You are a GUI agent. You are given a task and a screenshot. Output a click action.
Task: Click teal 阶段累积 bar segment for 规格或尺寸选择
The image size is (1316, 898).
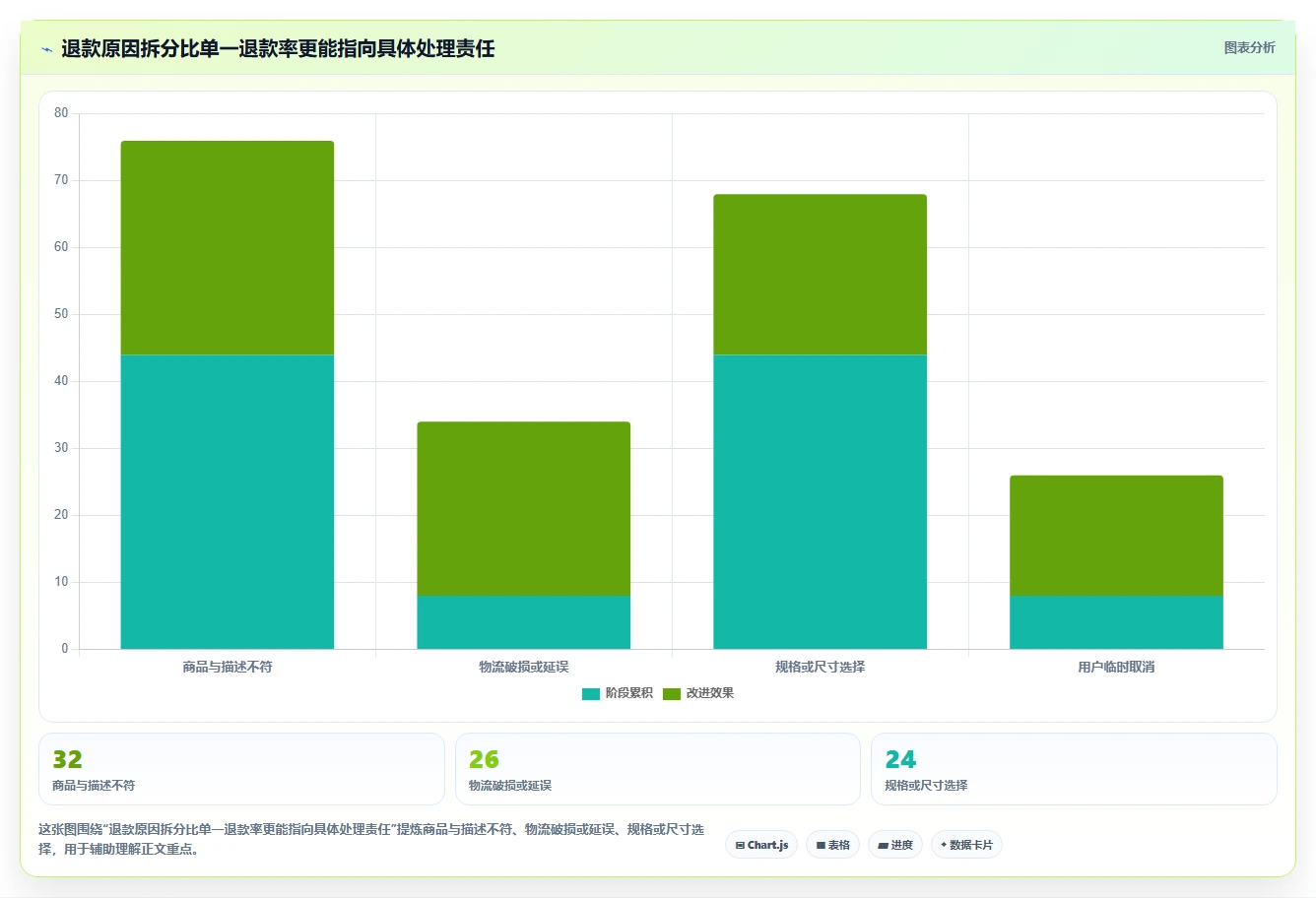pos(821,501)
